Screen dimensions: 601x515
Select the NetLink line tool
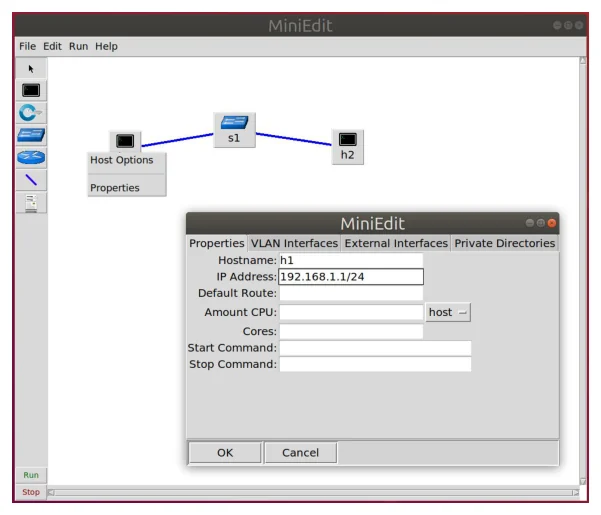coord(31,180)
